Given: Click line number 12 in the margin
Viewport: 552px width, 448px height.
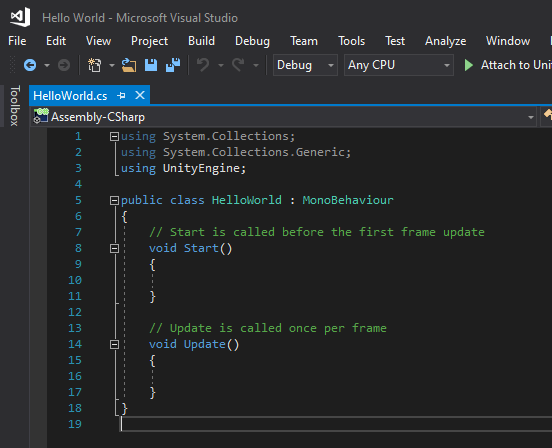Looking at the screenshot, I should tap(75, 312).
